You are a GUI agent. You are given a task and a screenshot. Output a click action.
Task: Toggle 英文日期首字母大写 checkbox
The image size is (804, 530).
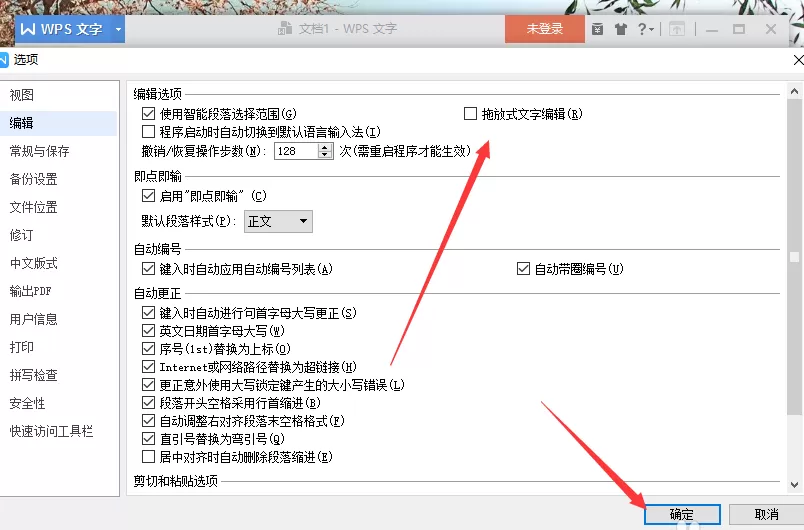[x=148, y=331]
